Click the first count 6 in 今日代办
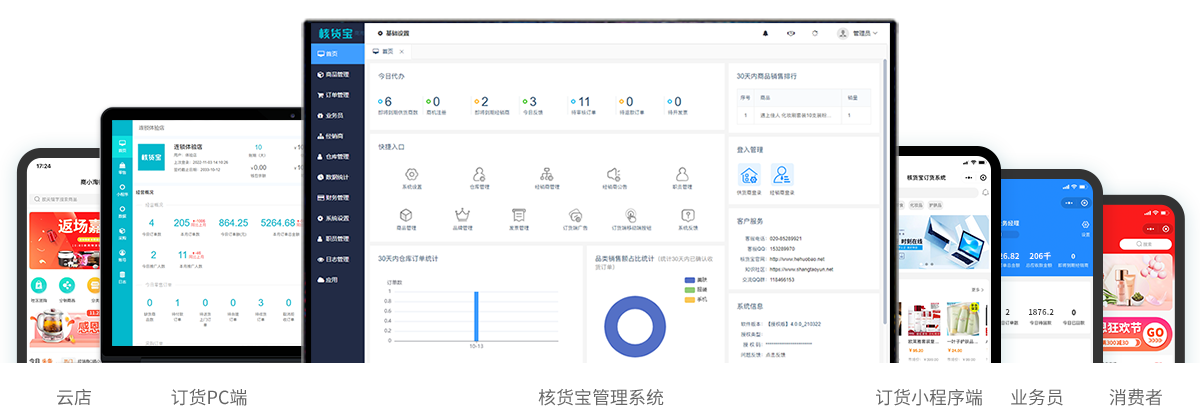Image resolution: width=1200 pixels, height=420 pixels. [388, 101]
